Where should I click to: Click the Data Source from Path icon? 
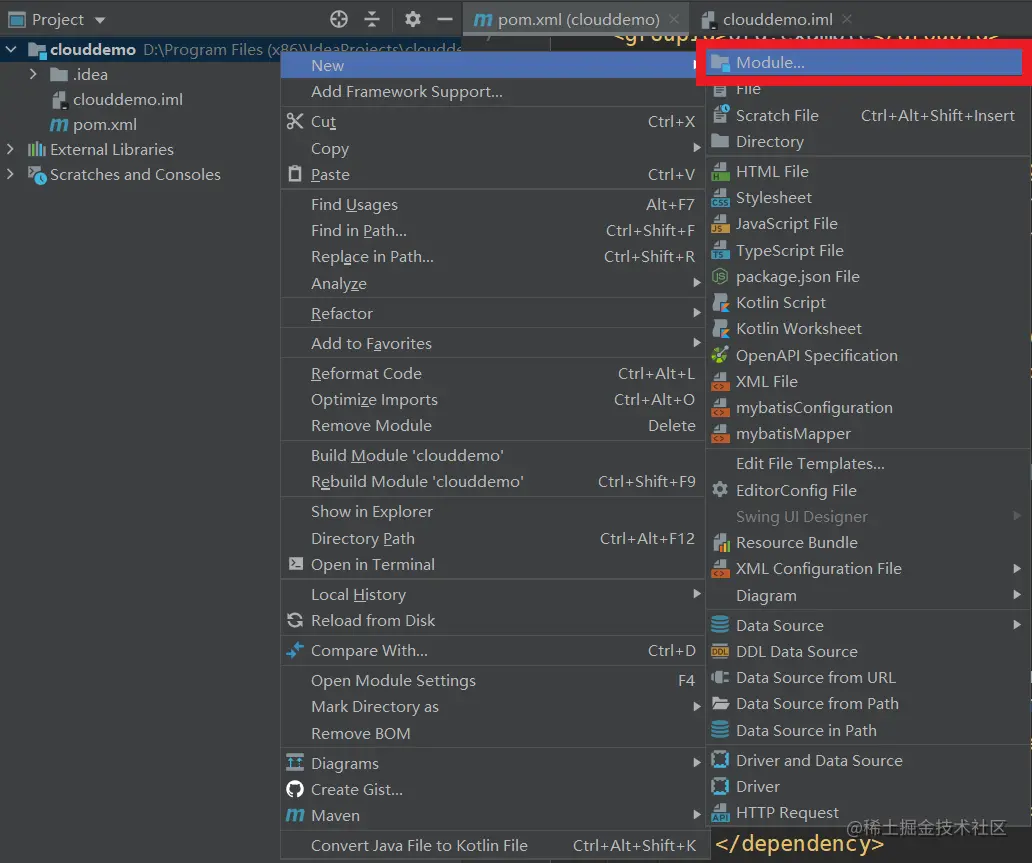point(721,704)
